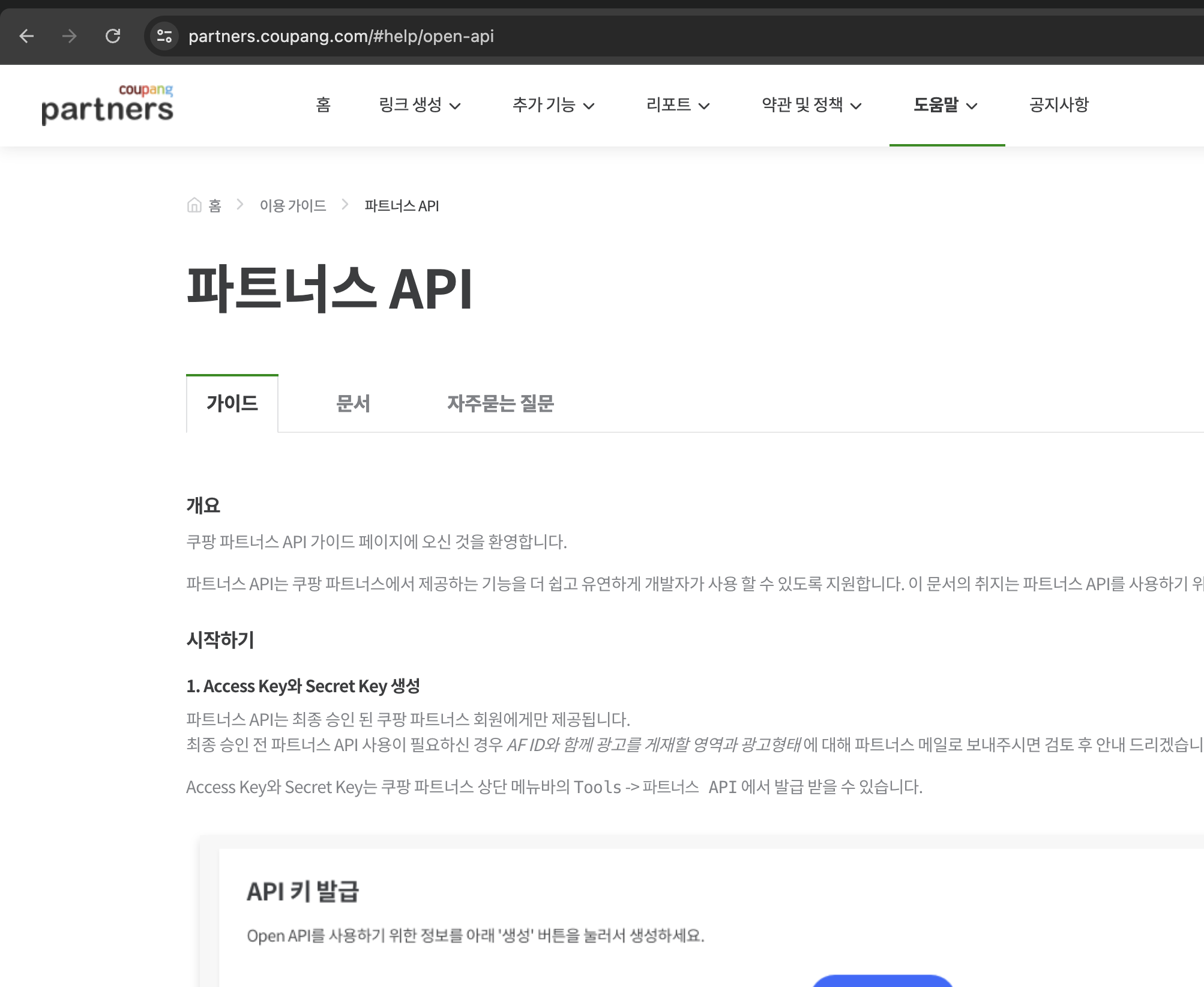Screen dimensions: 1204x987
Task: Reload the page with the refresh icon
Action: [113, 36]
